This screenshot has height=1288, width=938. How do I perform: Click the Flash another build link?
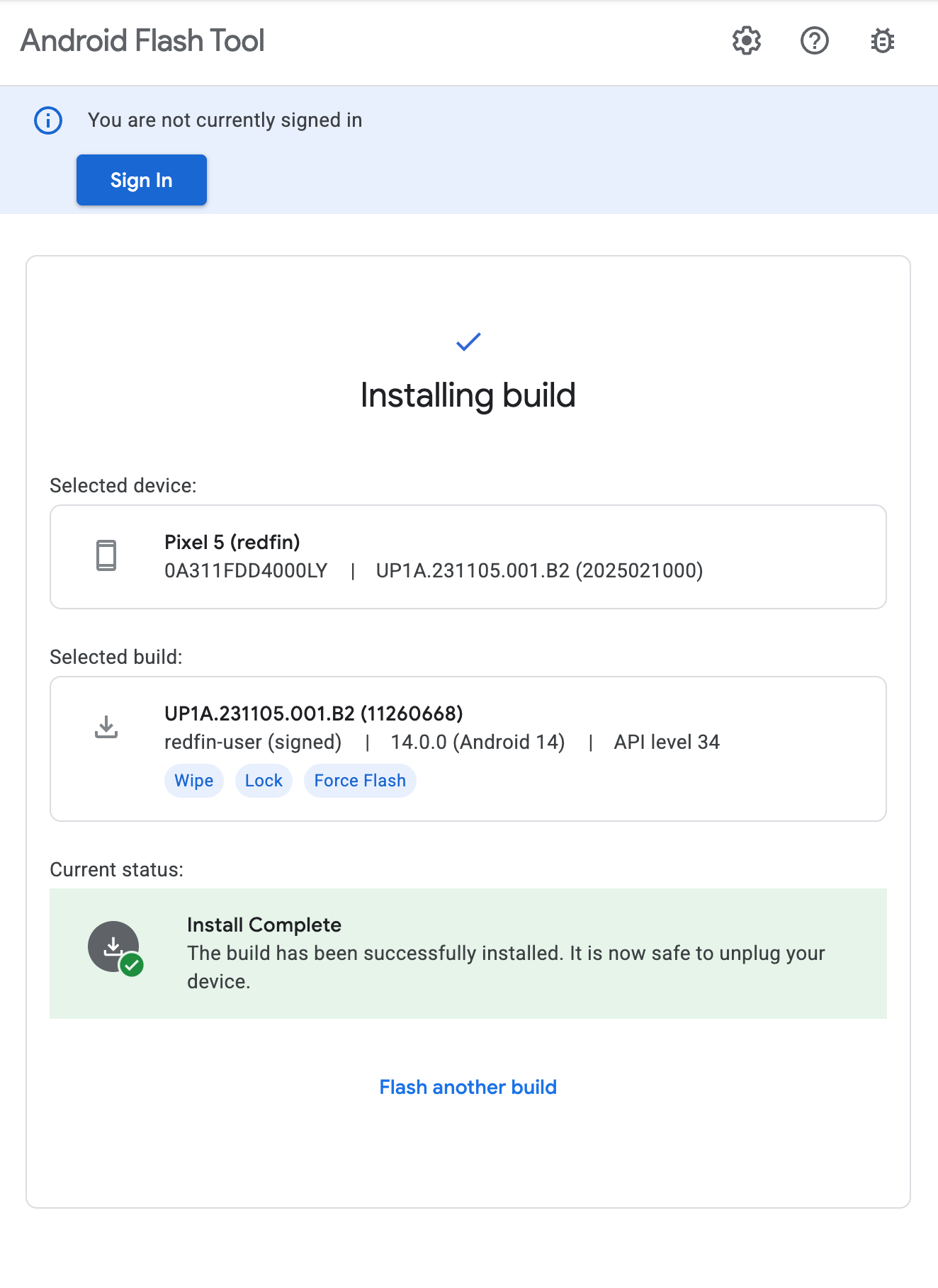click(468, 1087)
